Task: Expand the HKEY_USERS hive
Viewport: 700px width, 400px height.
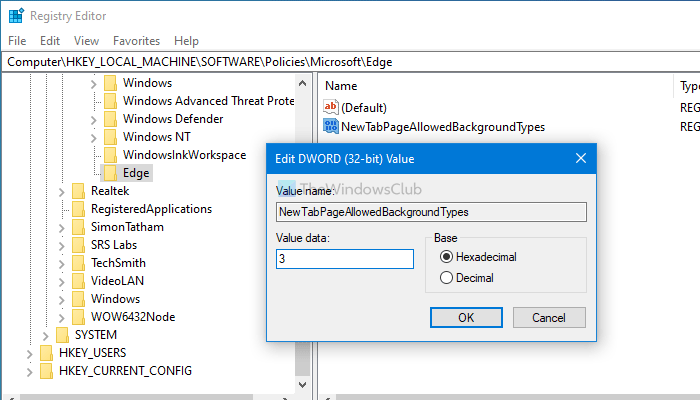Action: pyautogui.click(x=29, y=354)
